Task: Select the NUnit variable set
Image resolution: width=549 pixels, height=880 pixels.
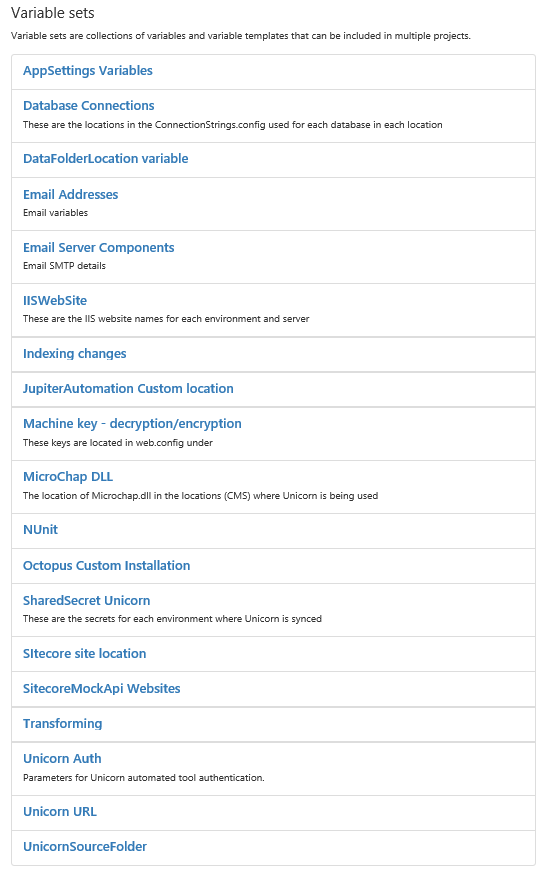Action: point(40,529)
